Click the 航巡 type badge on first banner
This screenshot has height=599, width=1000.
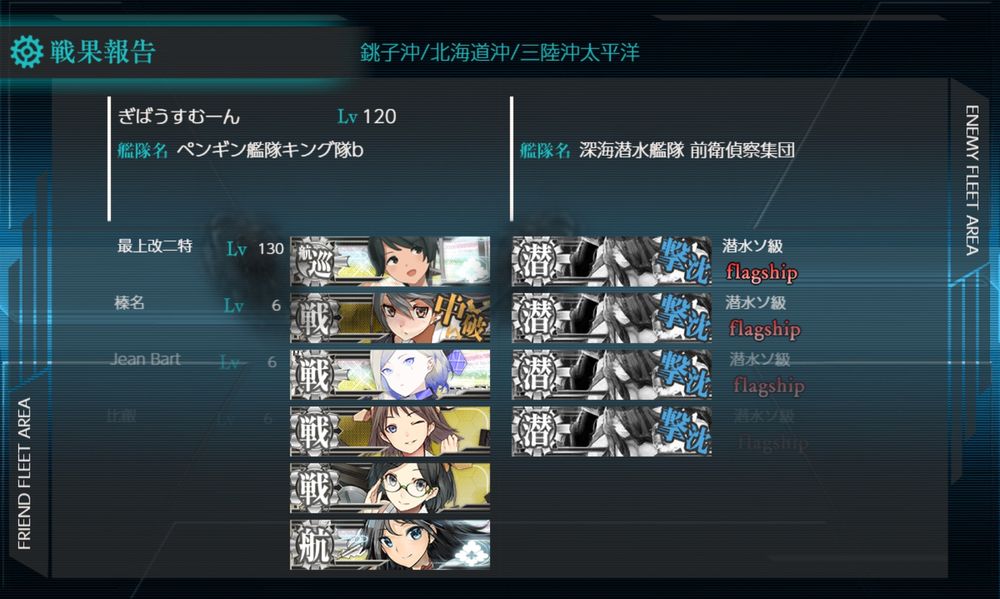click(314, 261)
